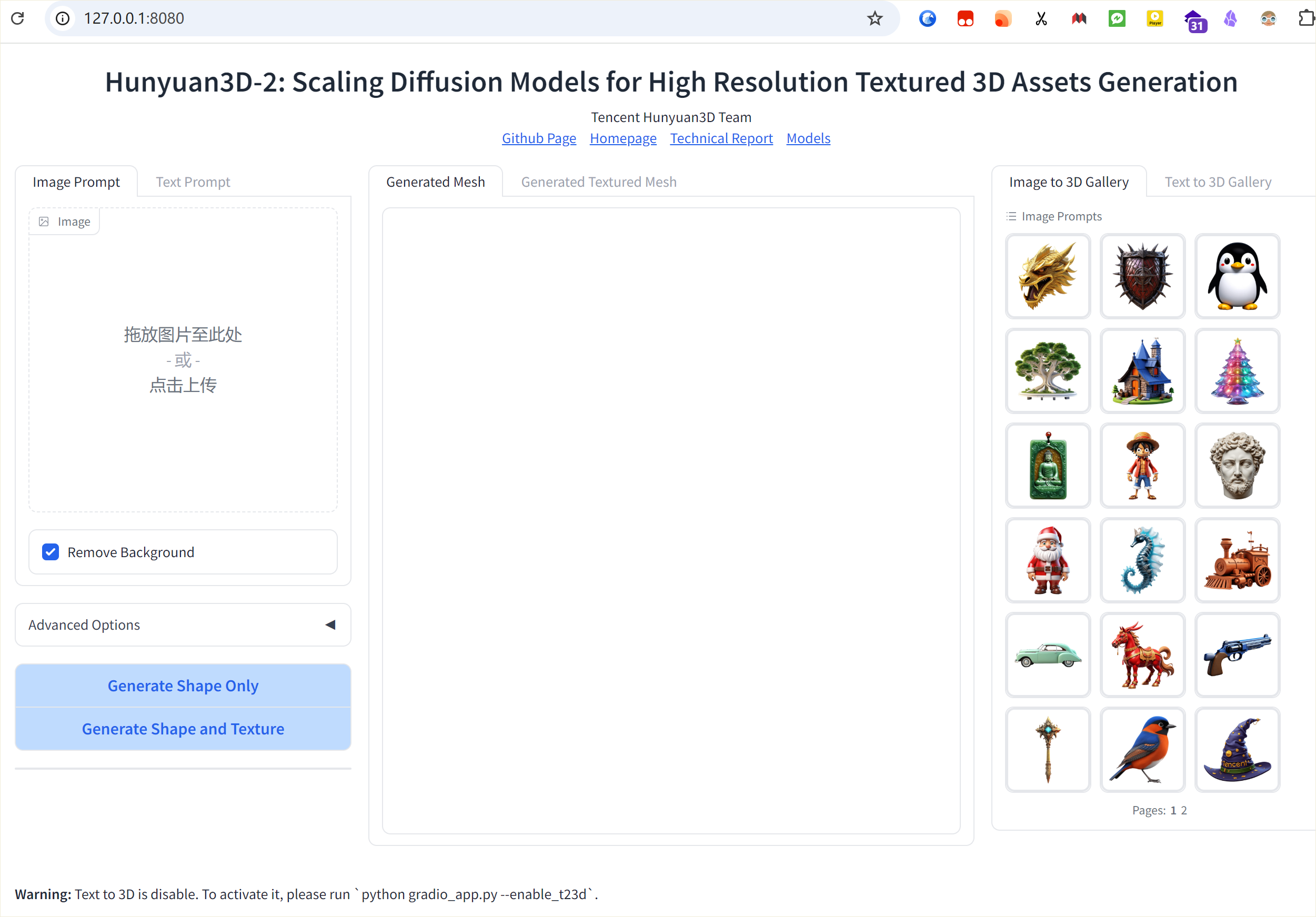The image size is (1316, 917).
Task: Select the mint green vintage car example
Action: pyautogui.click(x=1047, y=654)
